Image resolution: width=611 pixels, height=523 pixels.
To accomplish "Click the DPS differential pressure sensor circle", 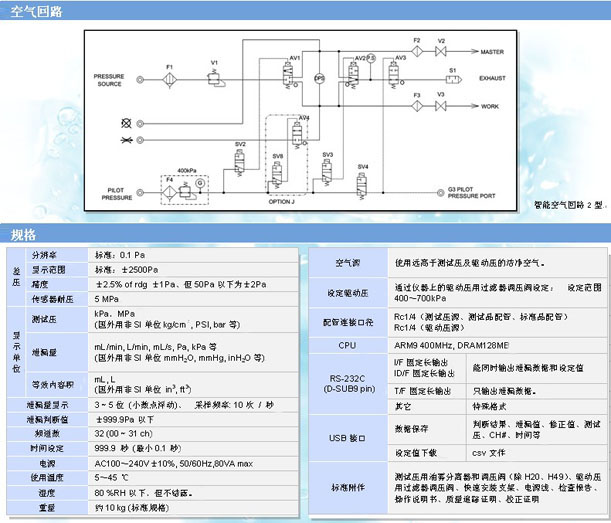I will [x=320, y=77].
